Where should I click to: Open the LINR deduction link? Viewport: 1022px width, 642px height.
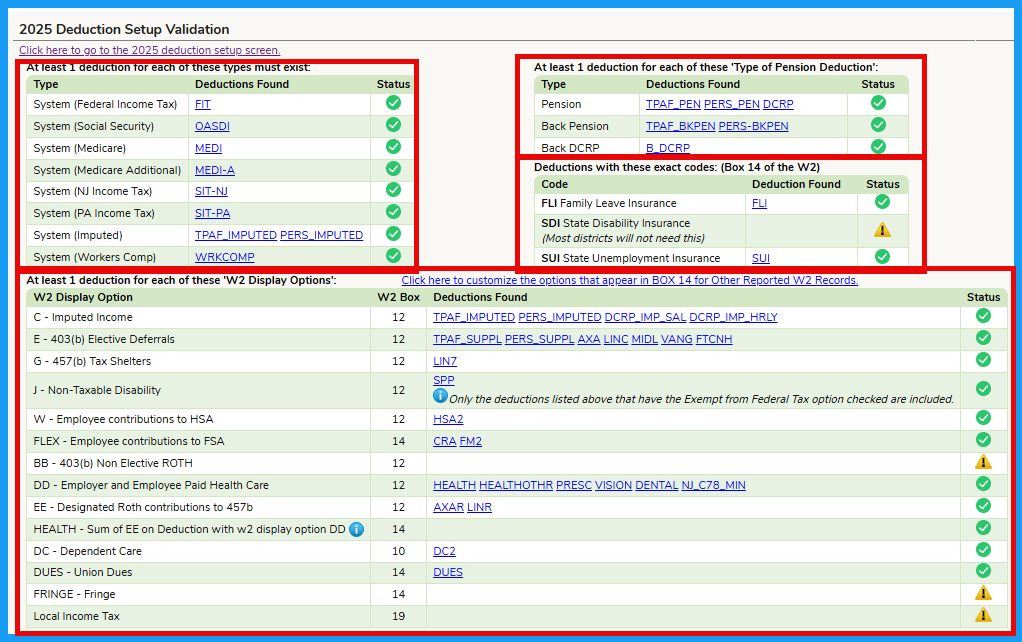point(480,507)
